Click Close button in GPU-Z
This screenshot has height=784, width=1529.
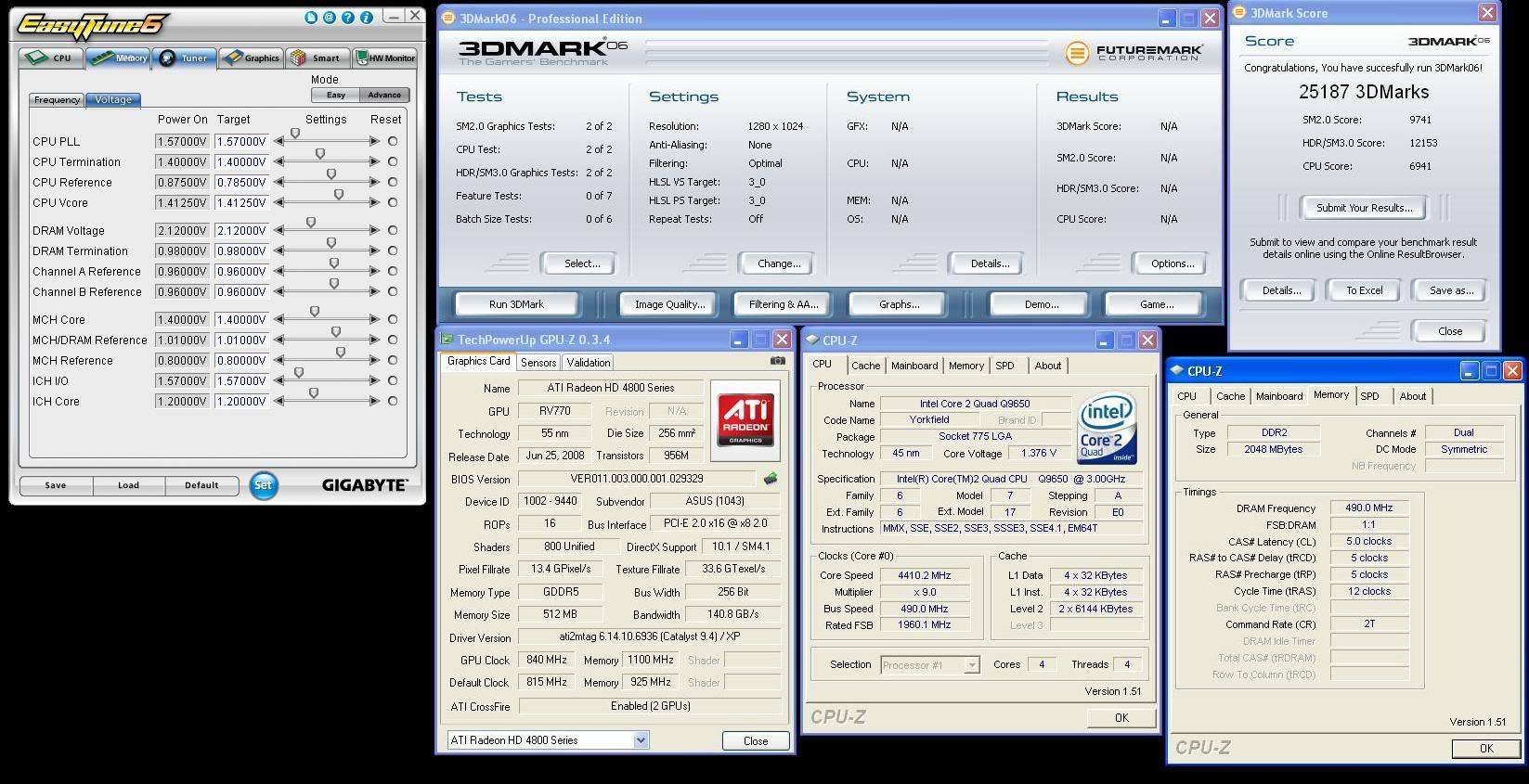click(x=756, y=740)
